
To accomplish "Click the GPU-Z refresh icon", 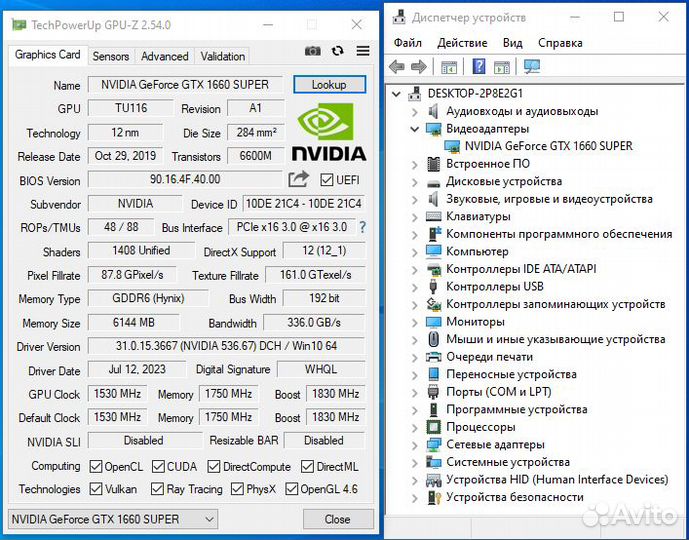I will (337, 51).
